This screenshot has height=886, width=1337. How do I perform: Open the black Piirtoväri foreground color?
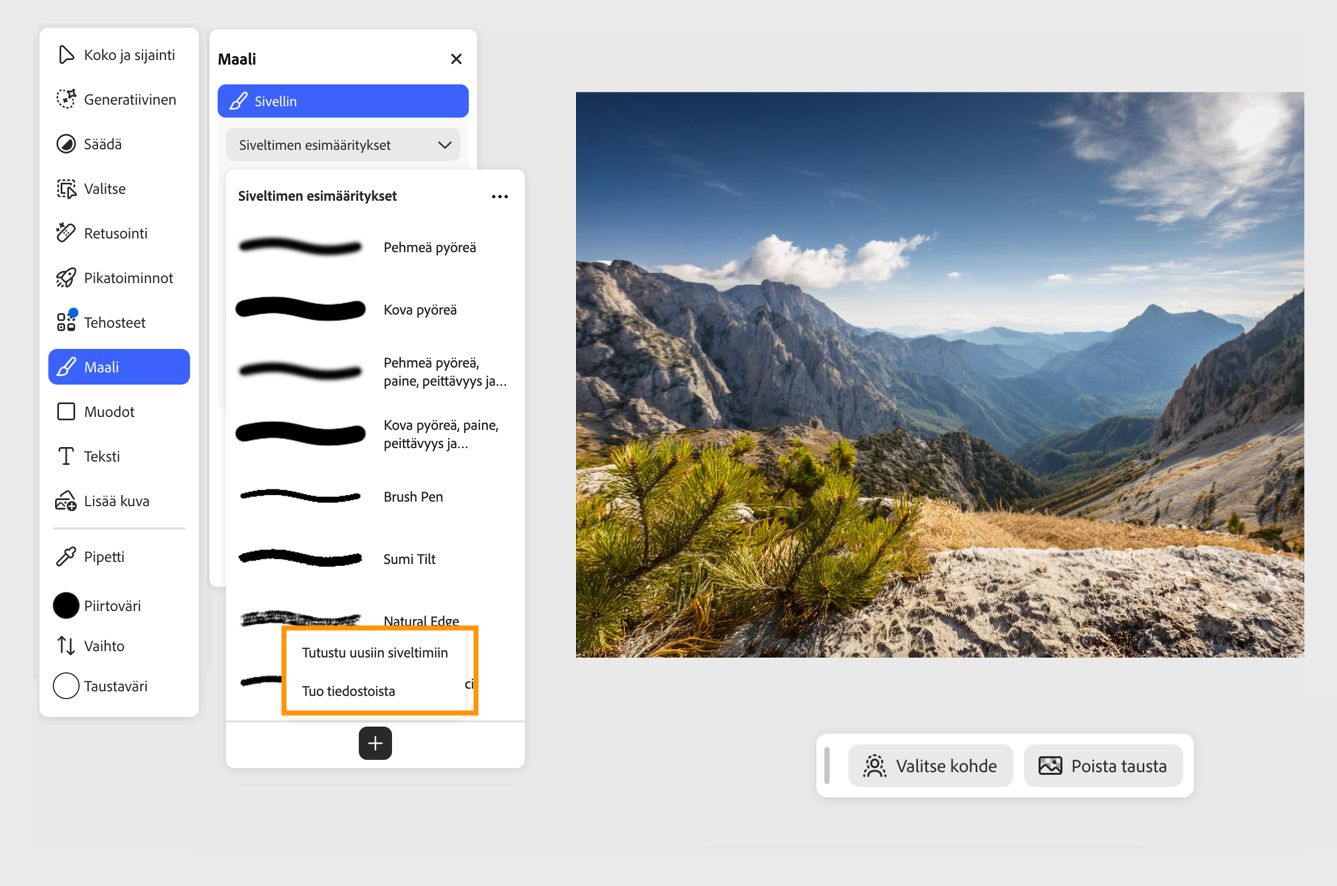pyautogui.click(x=66, y=605)
